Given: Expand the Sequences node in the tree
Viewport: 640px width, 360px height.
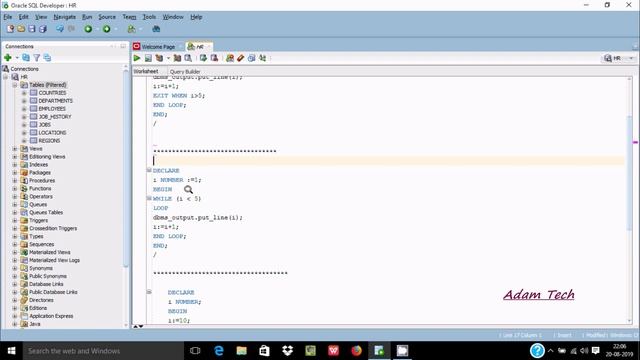Looking at the screenshot, I should tap(15, 244).
